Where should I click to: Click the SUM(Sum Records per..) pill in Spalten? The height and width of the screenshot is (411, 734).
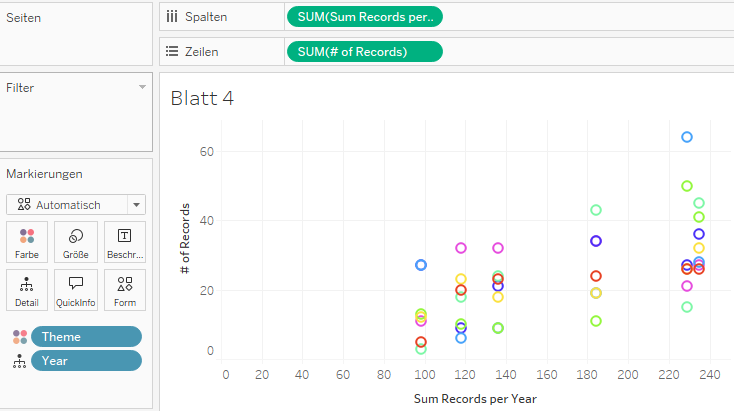coord(364,16)
